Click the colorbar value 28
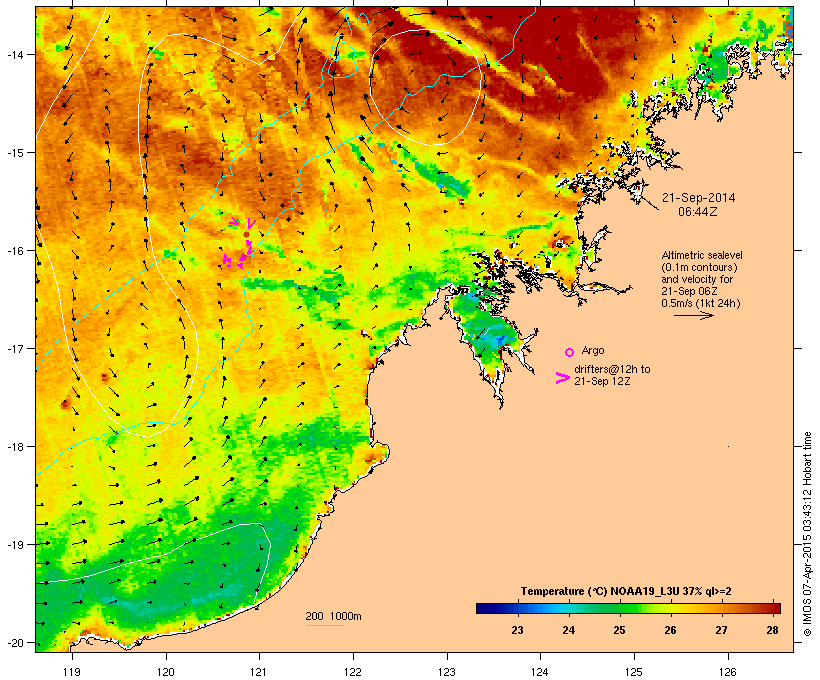The height and width of the screenshot is (680, 820). coord(772,630)
